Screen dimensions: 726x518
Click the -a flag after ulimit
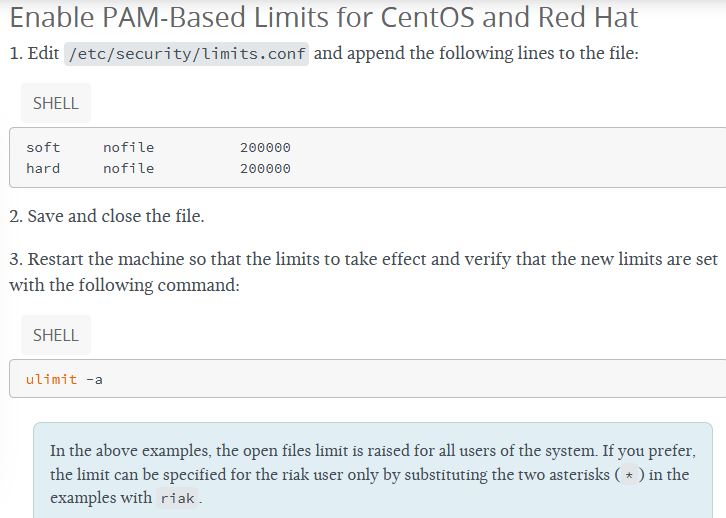pyautogui.click(x=94, y=379)
